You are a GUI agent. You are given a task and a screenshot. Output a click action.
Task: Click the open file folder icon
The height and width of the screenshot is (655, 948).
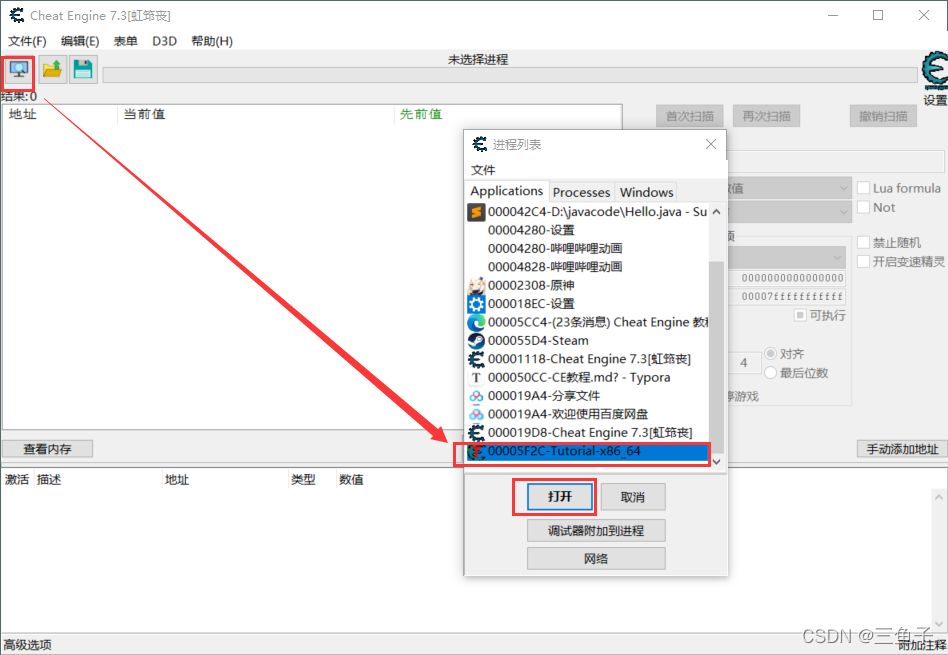[x=53, y=70]
